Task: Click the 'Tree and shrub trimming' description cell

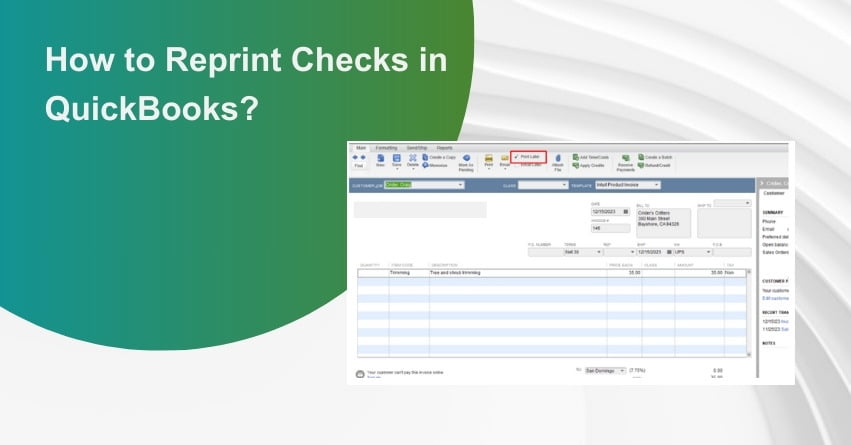Action: 518,272
